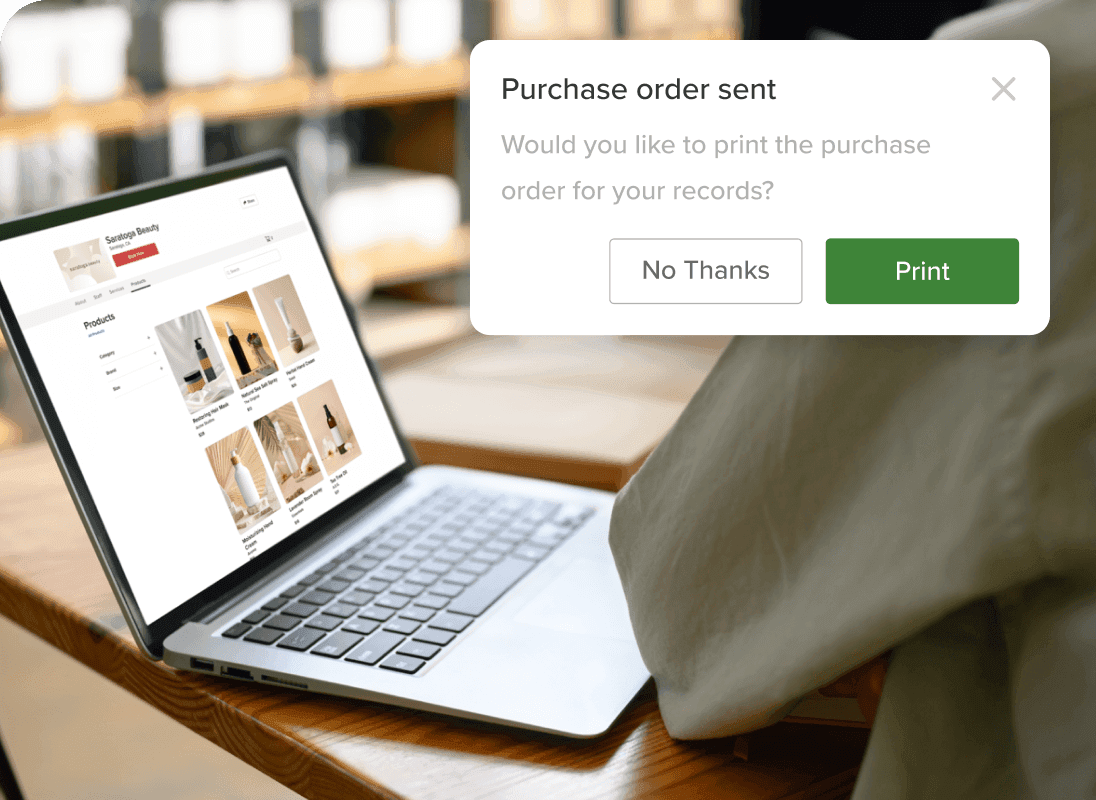This screenshot has width=1096, height=800.
Task: Open the shopping cart icon
Action: [268, 238]
